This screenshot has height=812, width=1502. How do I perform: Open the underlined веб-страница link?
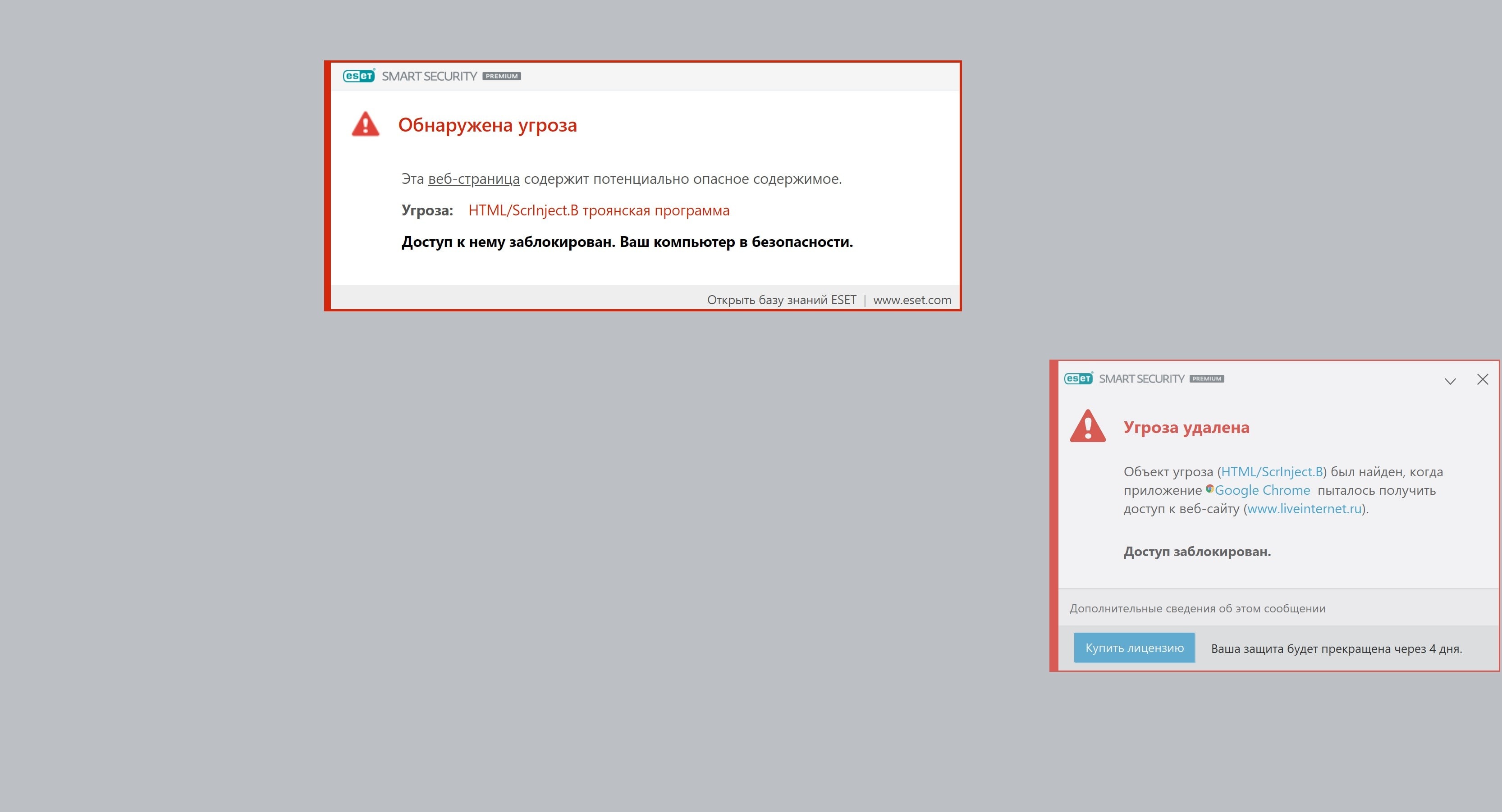[473, 179]
